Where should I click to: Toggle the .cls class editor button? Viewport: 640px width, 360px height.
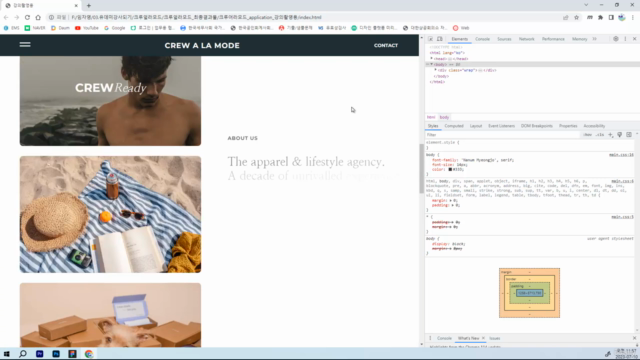click(x=600, y=135)
